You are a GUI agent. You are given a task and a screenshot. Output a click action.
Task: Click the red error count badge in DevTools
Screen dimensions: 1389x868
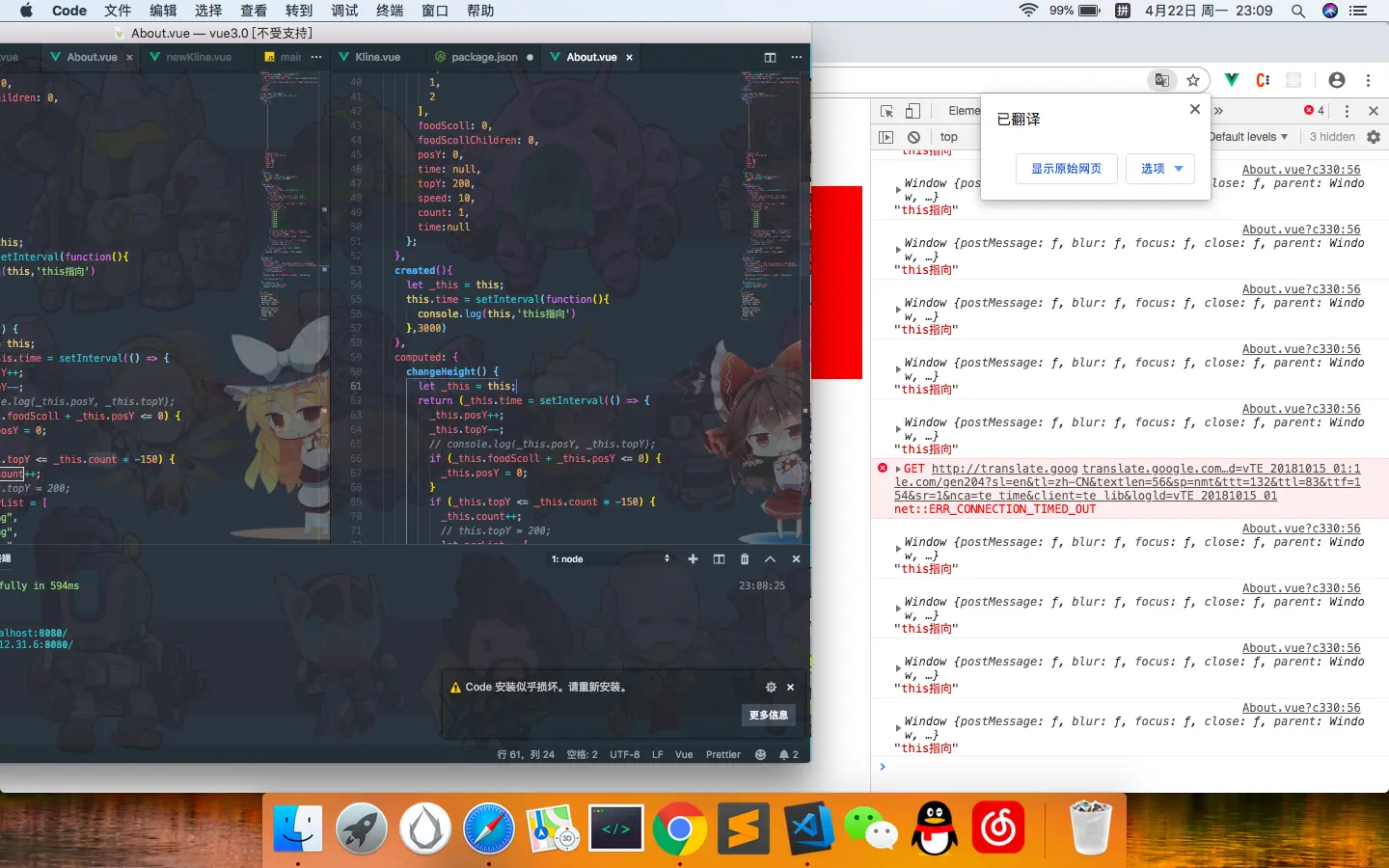(1314, 111)
